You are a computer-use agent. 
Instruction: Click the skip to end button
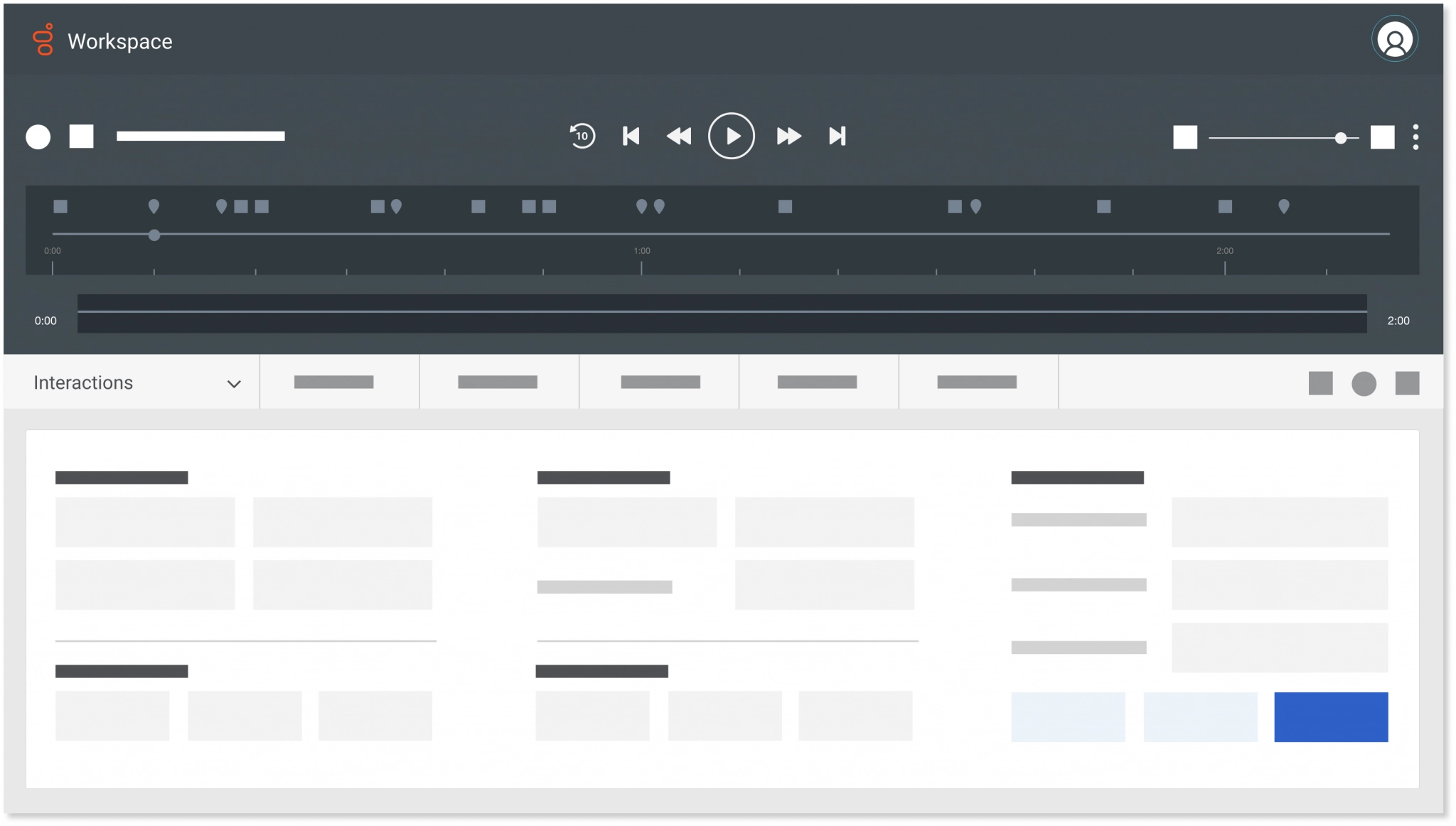click(838, 135)
